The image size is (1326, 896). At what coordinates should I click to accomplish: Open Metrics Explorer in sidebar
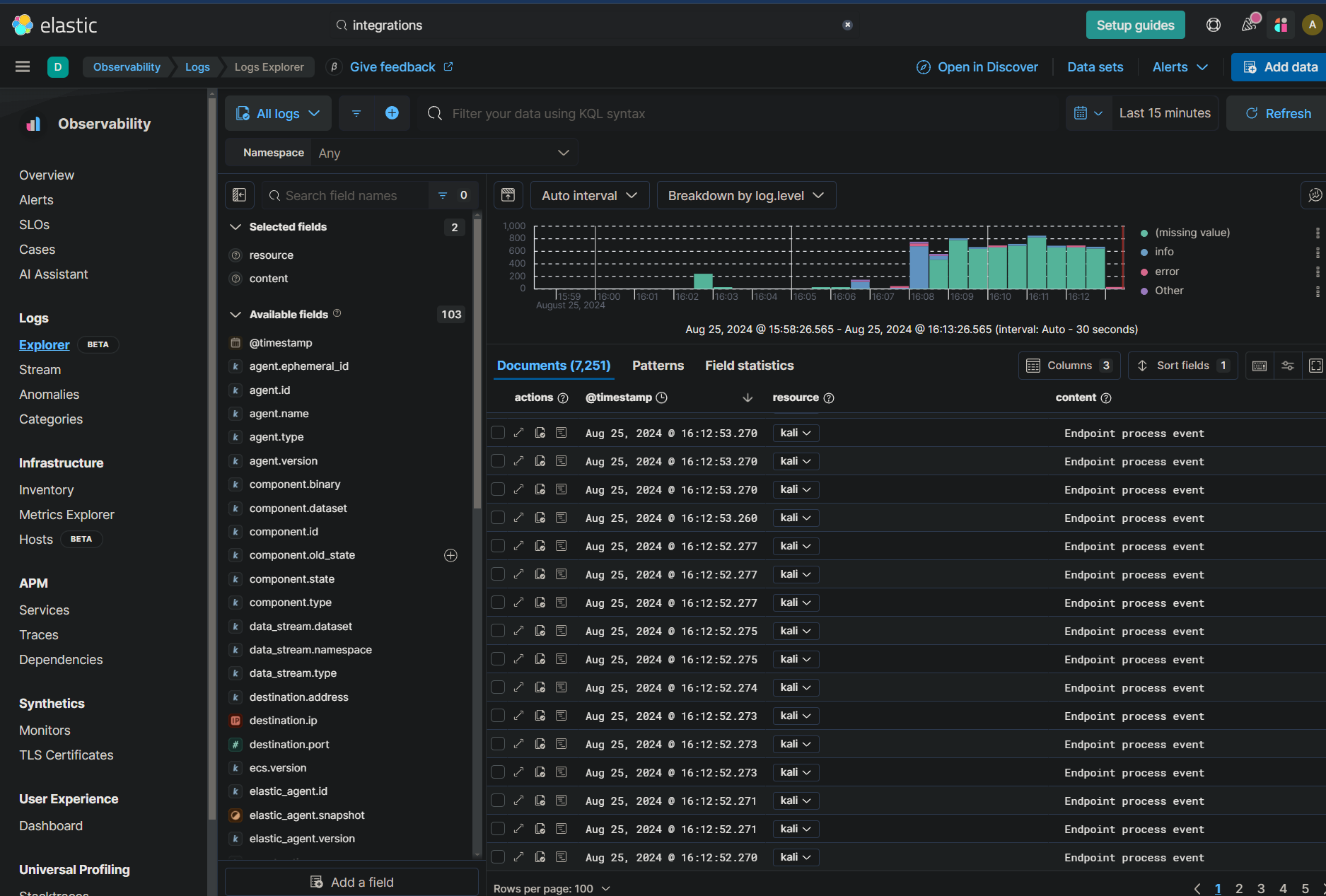66,515
